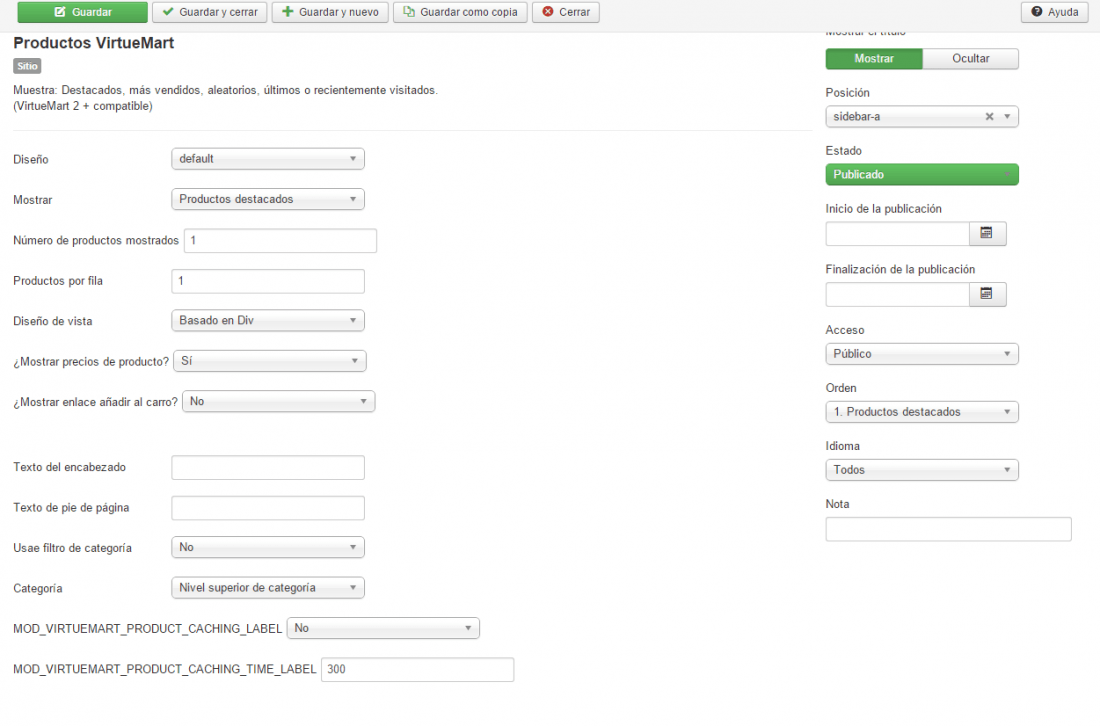Open Mostrar precios de producto dropdown

click(x=270, y=361)
